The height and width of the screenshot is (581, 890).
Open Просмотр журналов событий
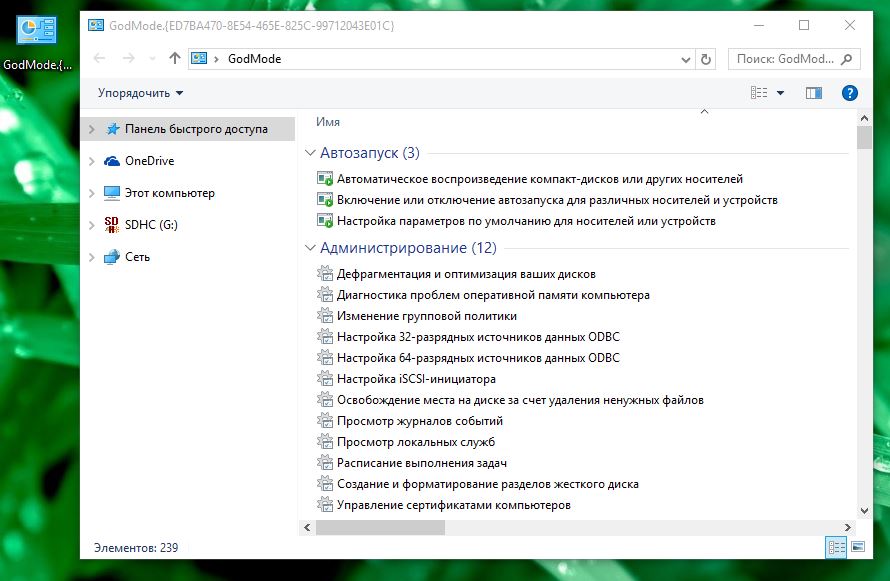[419, 421]
